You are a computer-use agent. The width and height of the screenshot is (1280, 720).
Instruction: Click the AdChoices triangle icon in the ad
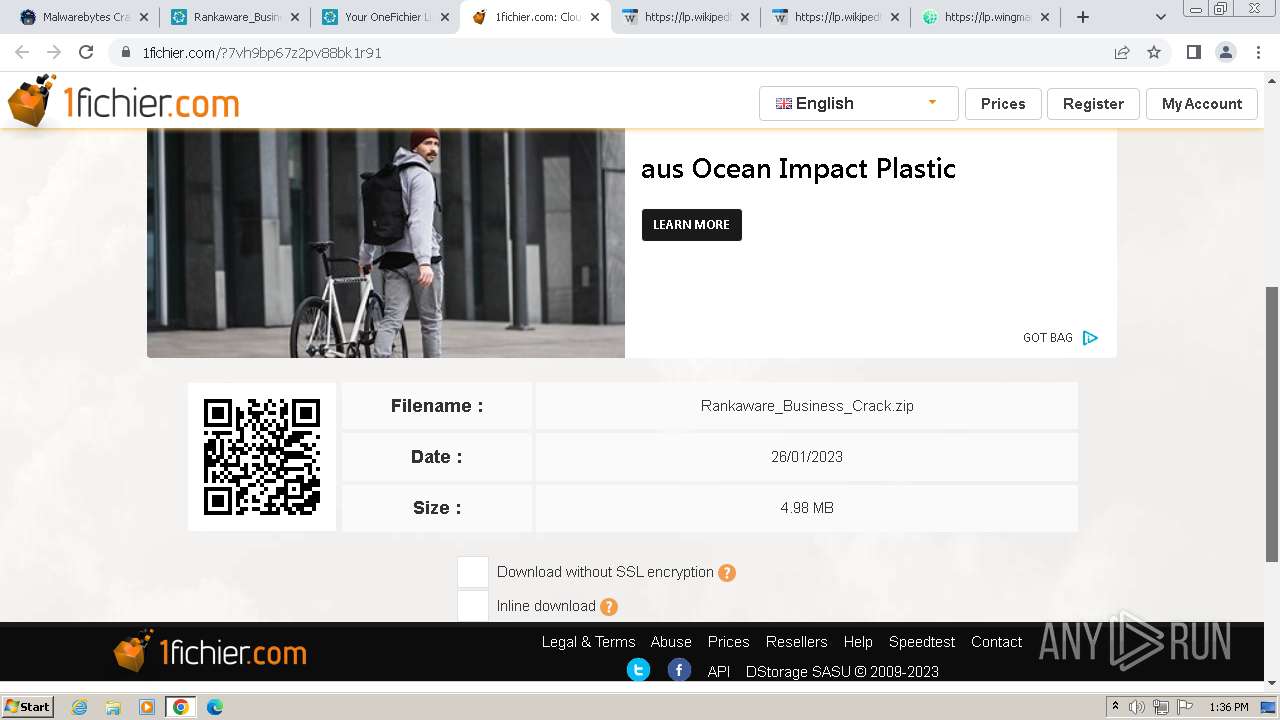1090,338
